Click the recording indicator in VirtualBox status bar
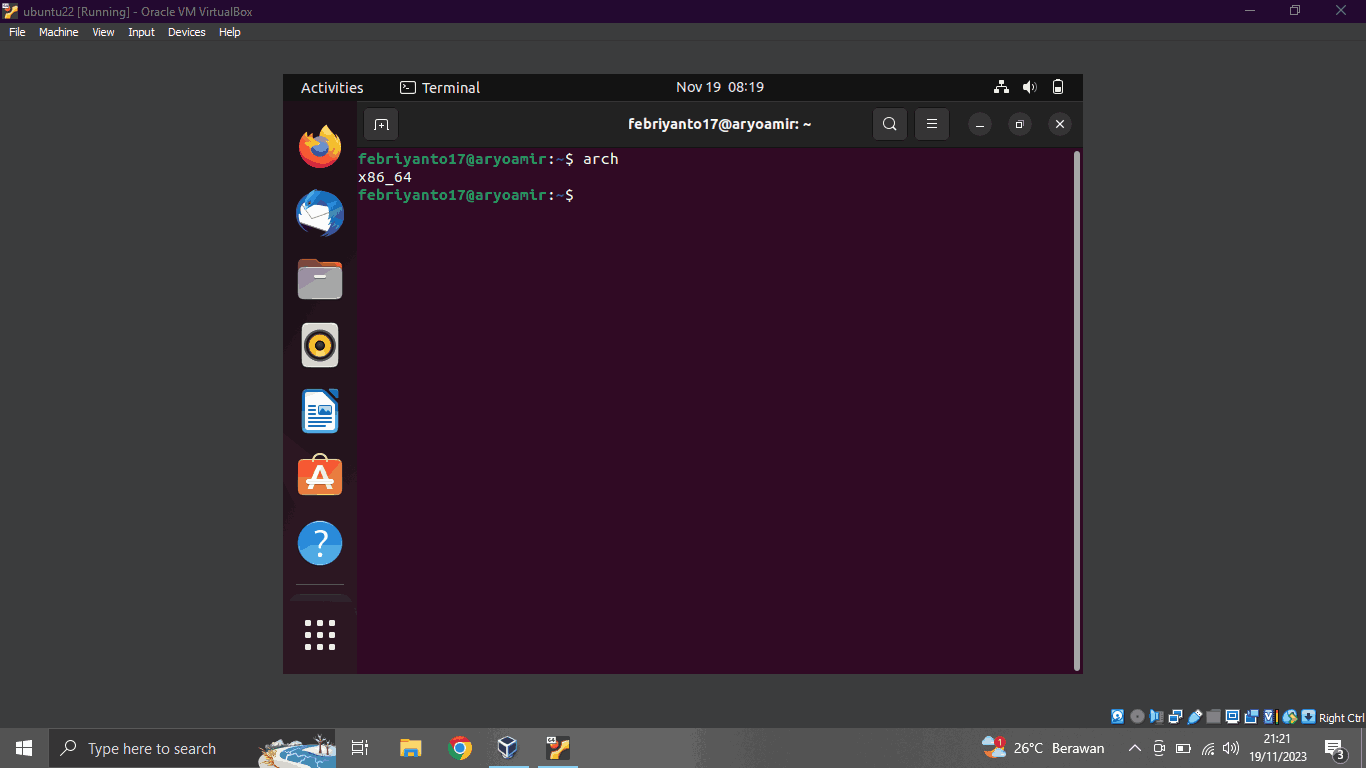The image size is (1366, 768). pos(1251,717)
